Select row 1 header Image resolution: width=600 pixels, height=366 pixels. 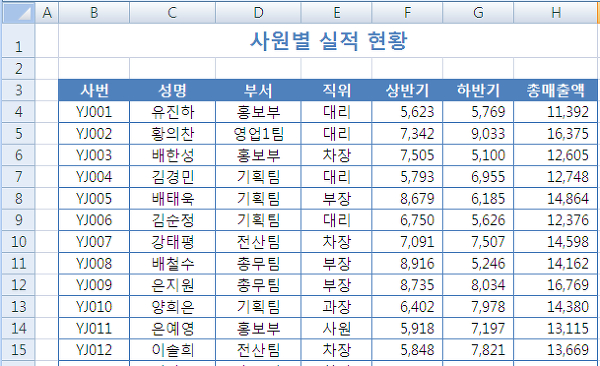coord(18,41)
